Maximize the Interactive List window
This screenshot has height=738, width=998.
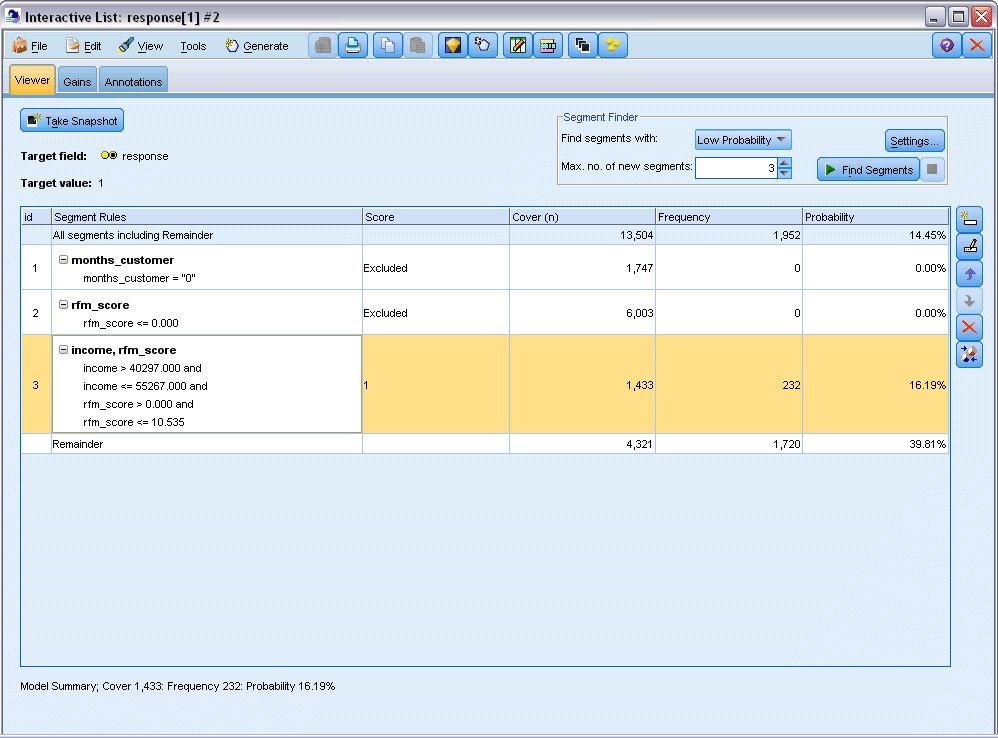click(x=958, y=17)
